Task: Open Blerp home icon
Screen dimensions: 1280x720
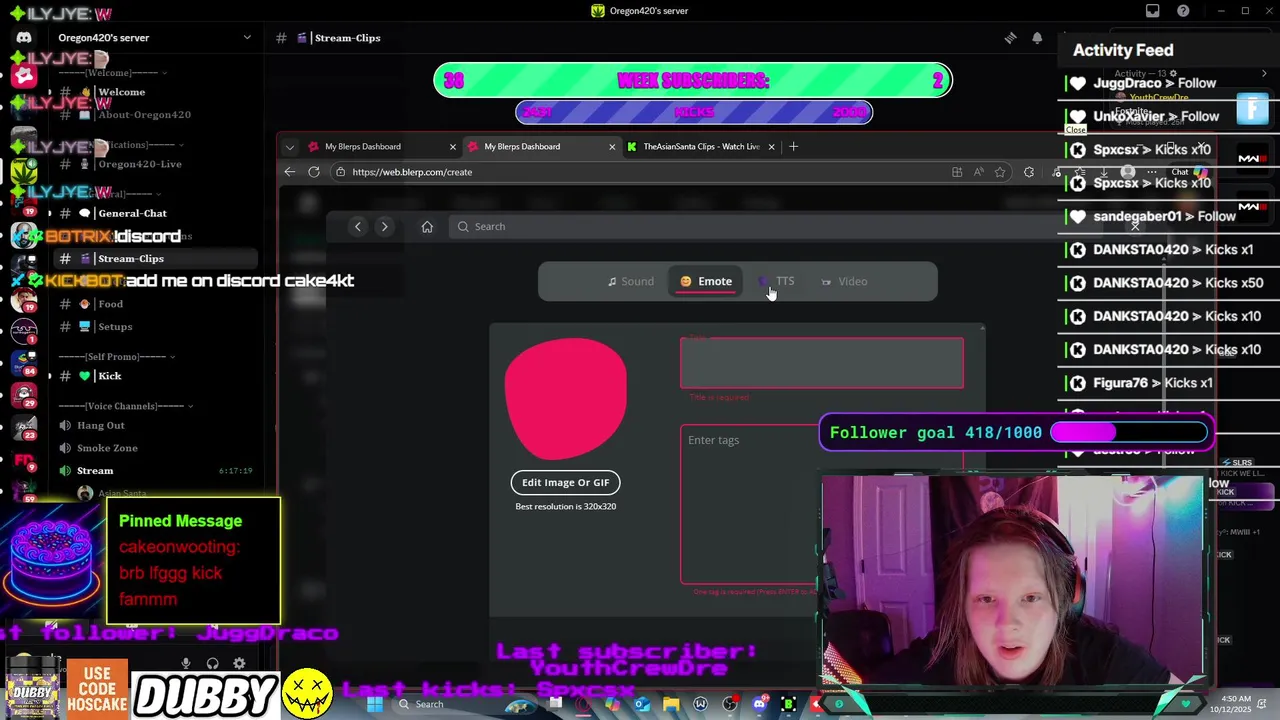Action: [x=427, y=227]
